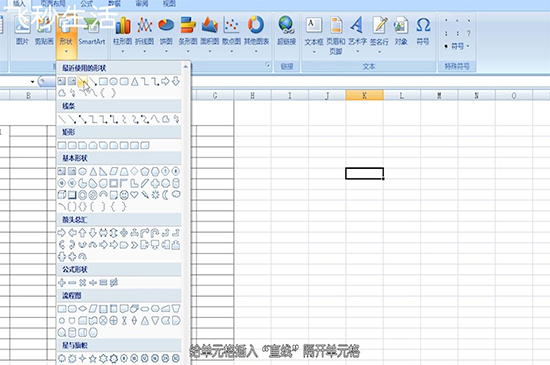Open the 剪贴画 clip art tool
Image resolution: width=550 pixels, height=365 pixels.
coord(44,31)
